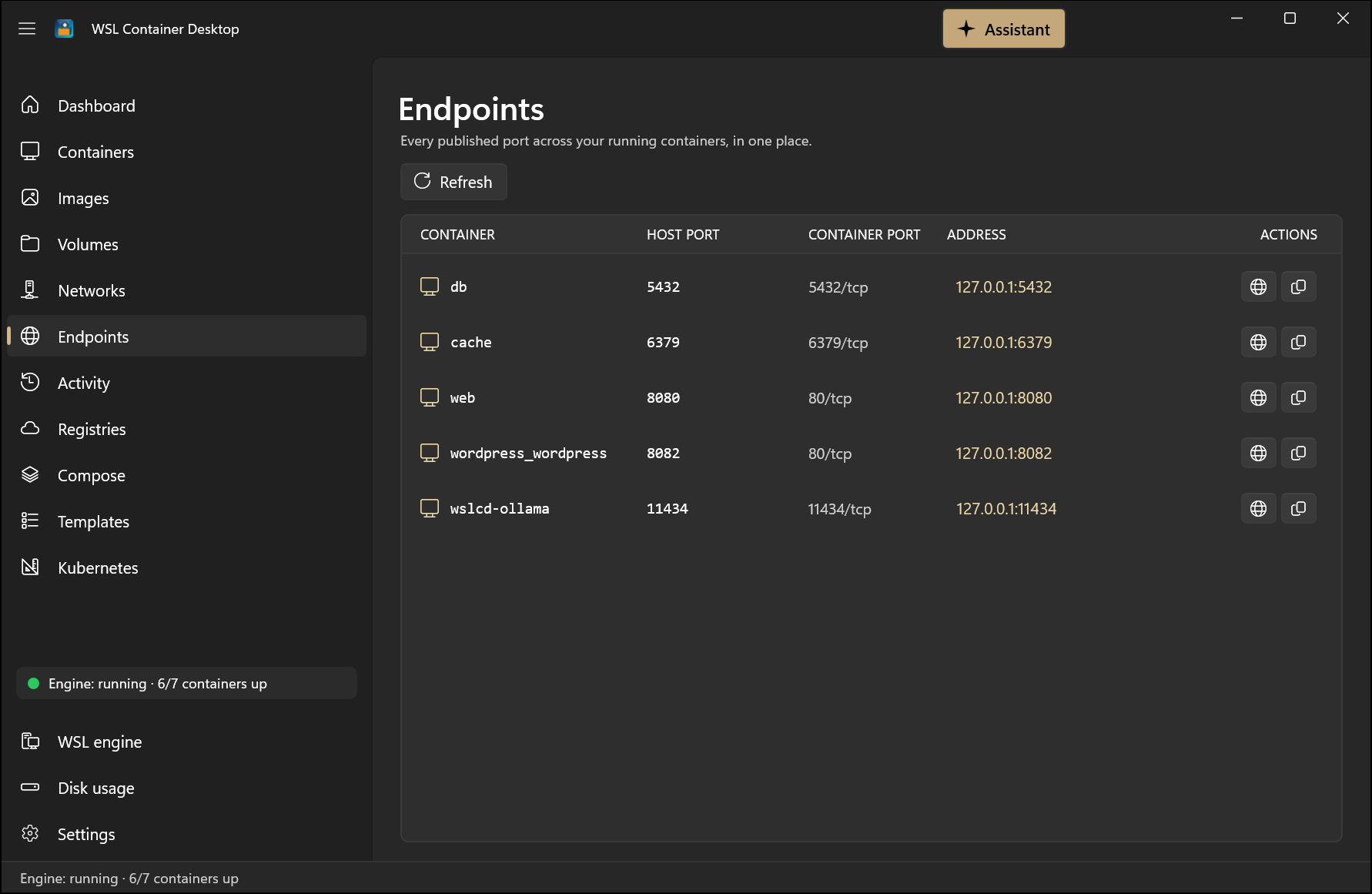The width and height of the screenshot is (1372, 894).
Task: Click the ACTIONS column header
Action: coord(1288,234)
